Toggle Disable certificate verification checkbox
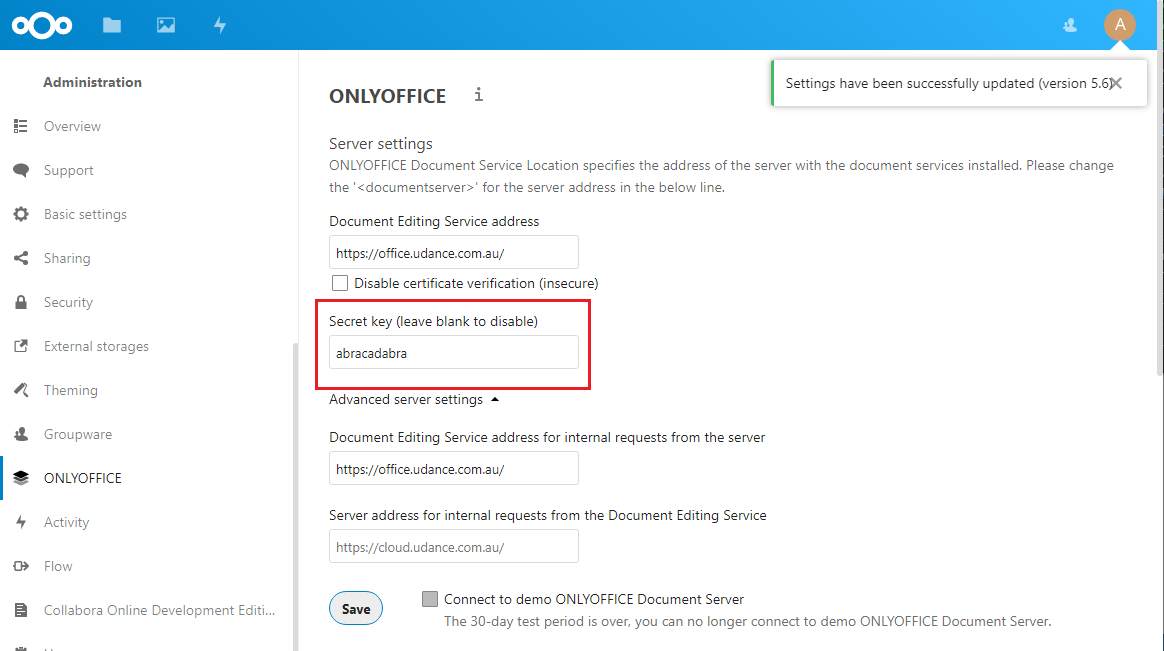The width and height of the screenshot is (1164, 651). [x=340, y=283]
